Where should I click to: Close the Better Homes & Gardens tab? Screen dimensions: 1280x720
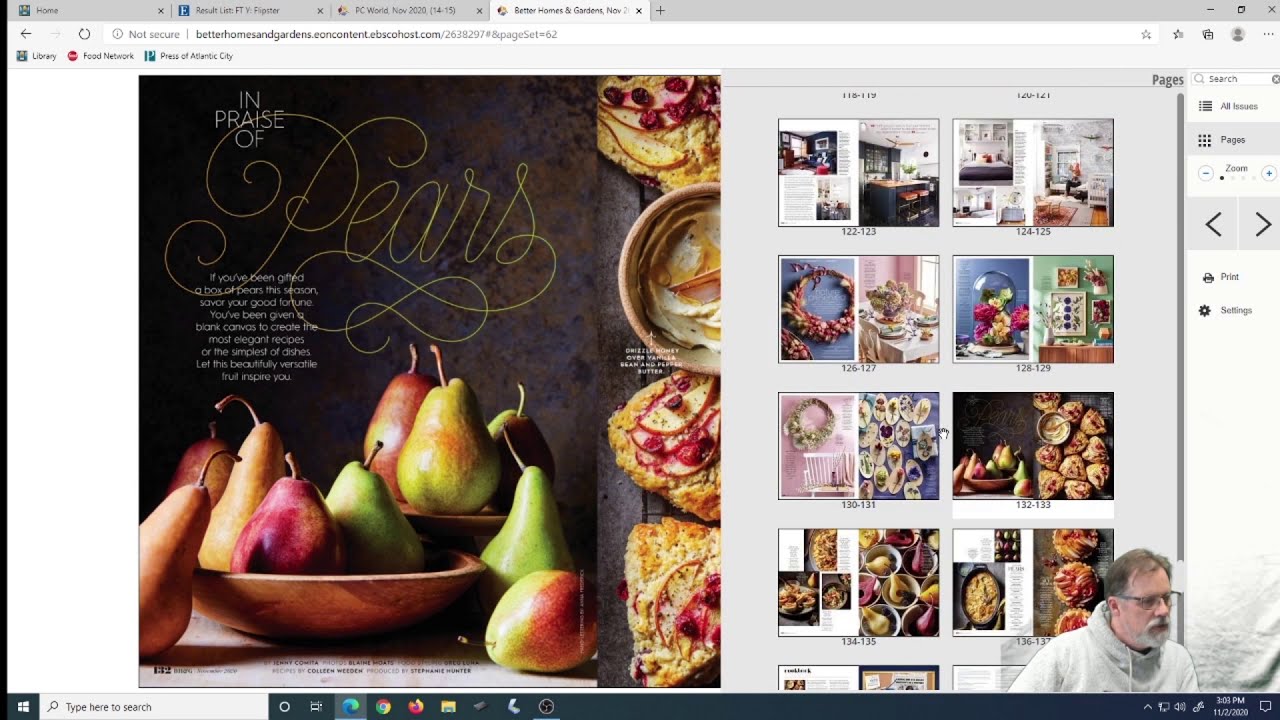(x=638, y=11)
